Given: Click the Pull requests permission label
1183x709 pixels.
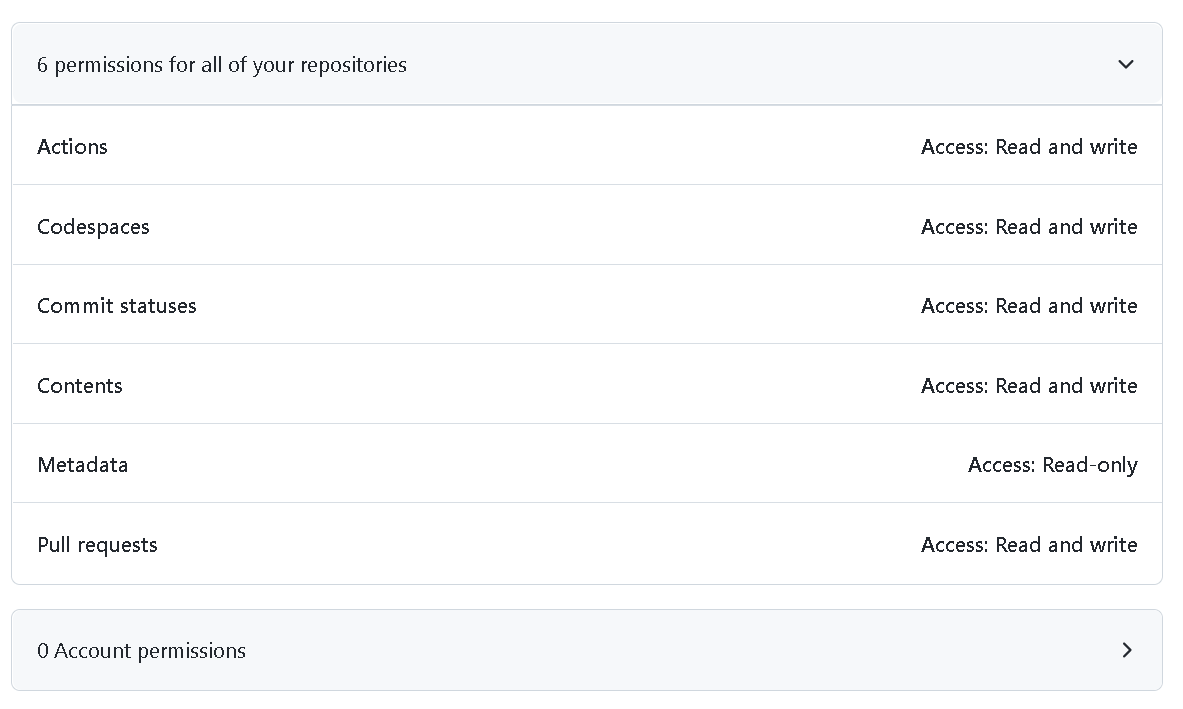Looking at the screenshot, I should coord(98,545).
